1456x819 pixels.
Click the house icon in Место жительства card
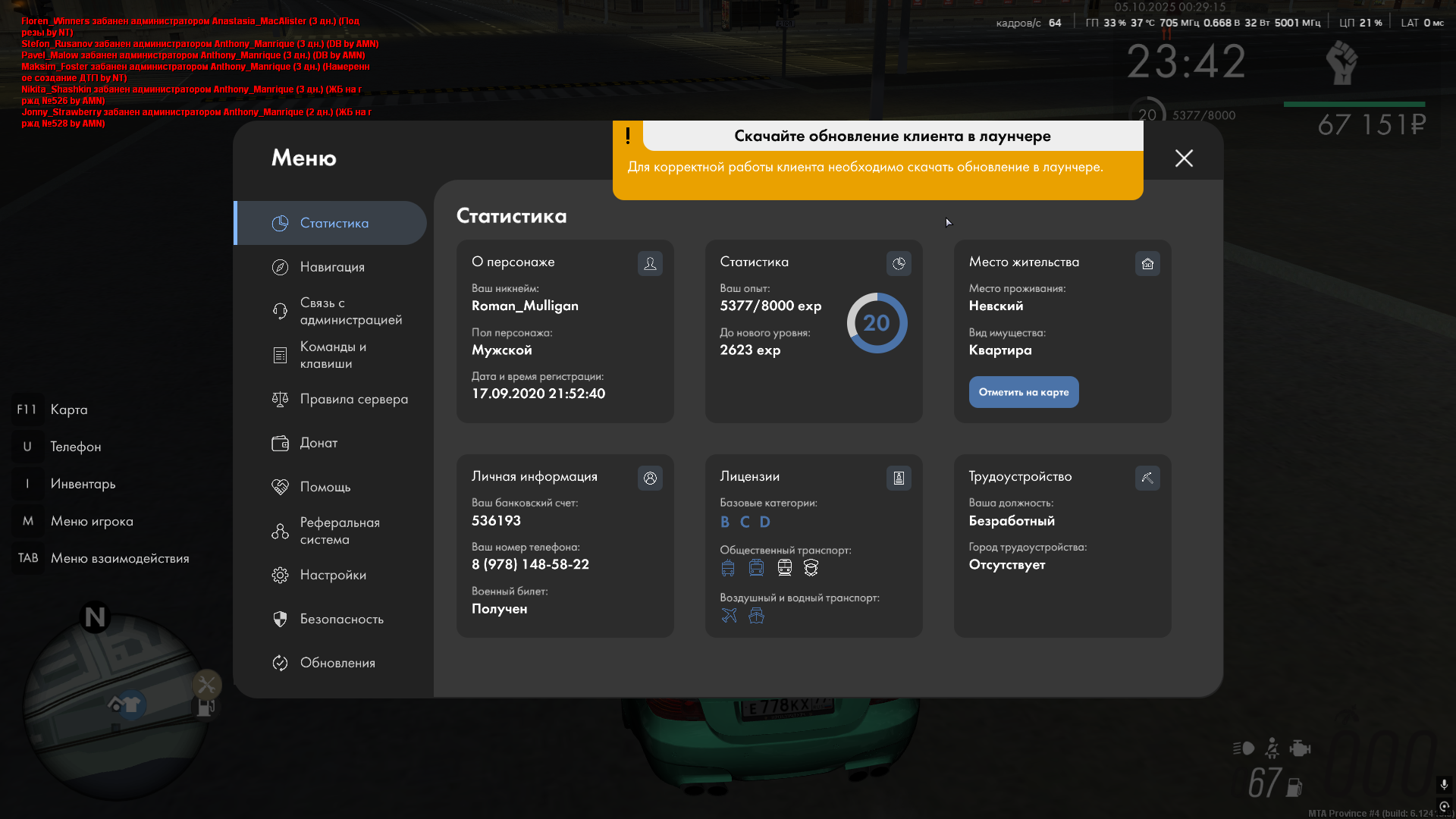(1147, 263)
